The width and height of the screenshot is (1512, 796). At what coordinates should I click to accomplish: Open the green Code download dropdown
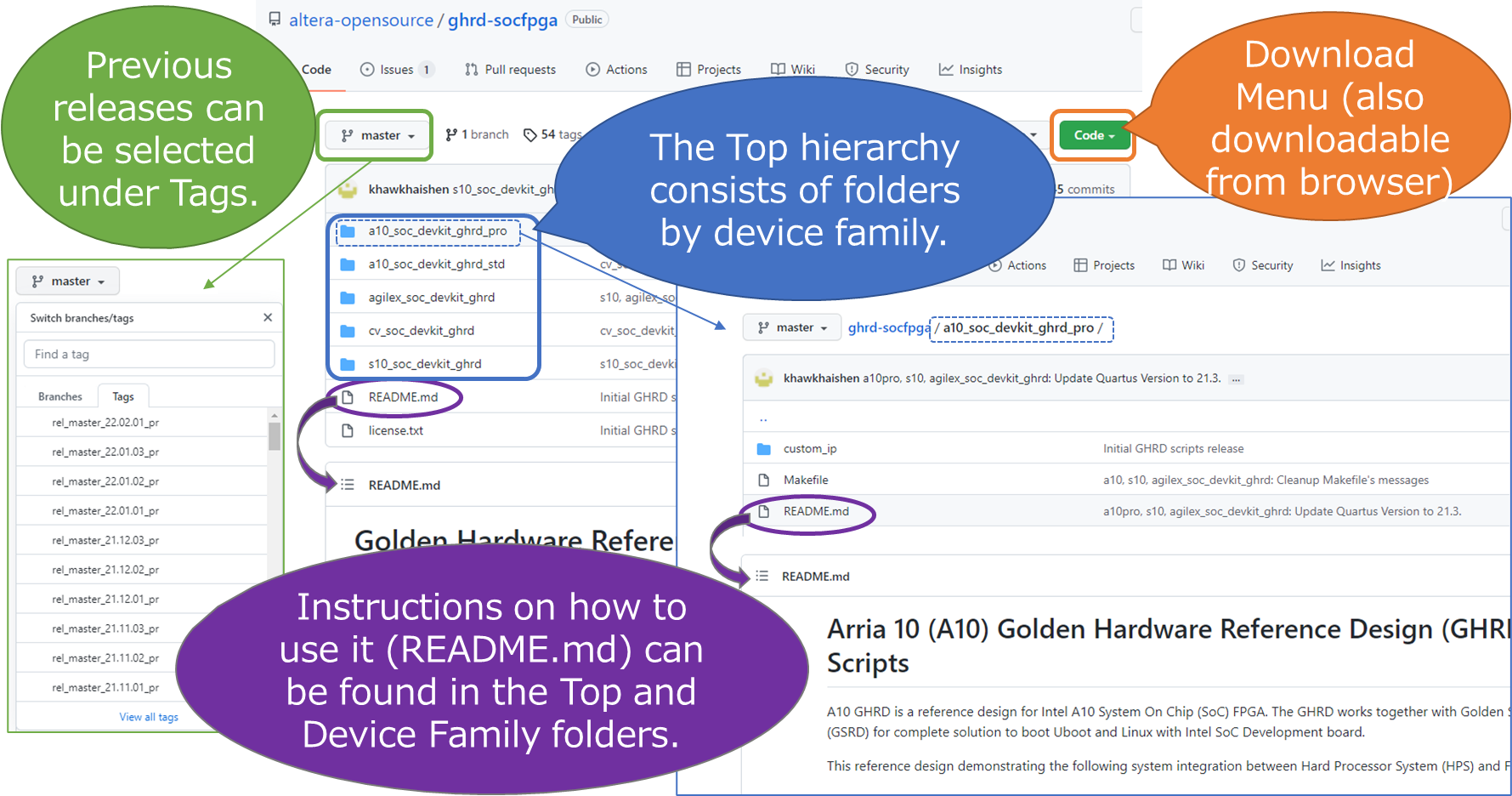[1093, 135]
